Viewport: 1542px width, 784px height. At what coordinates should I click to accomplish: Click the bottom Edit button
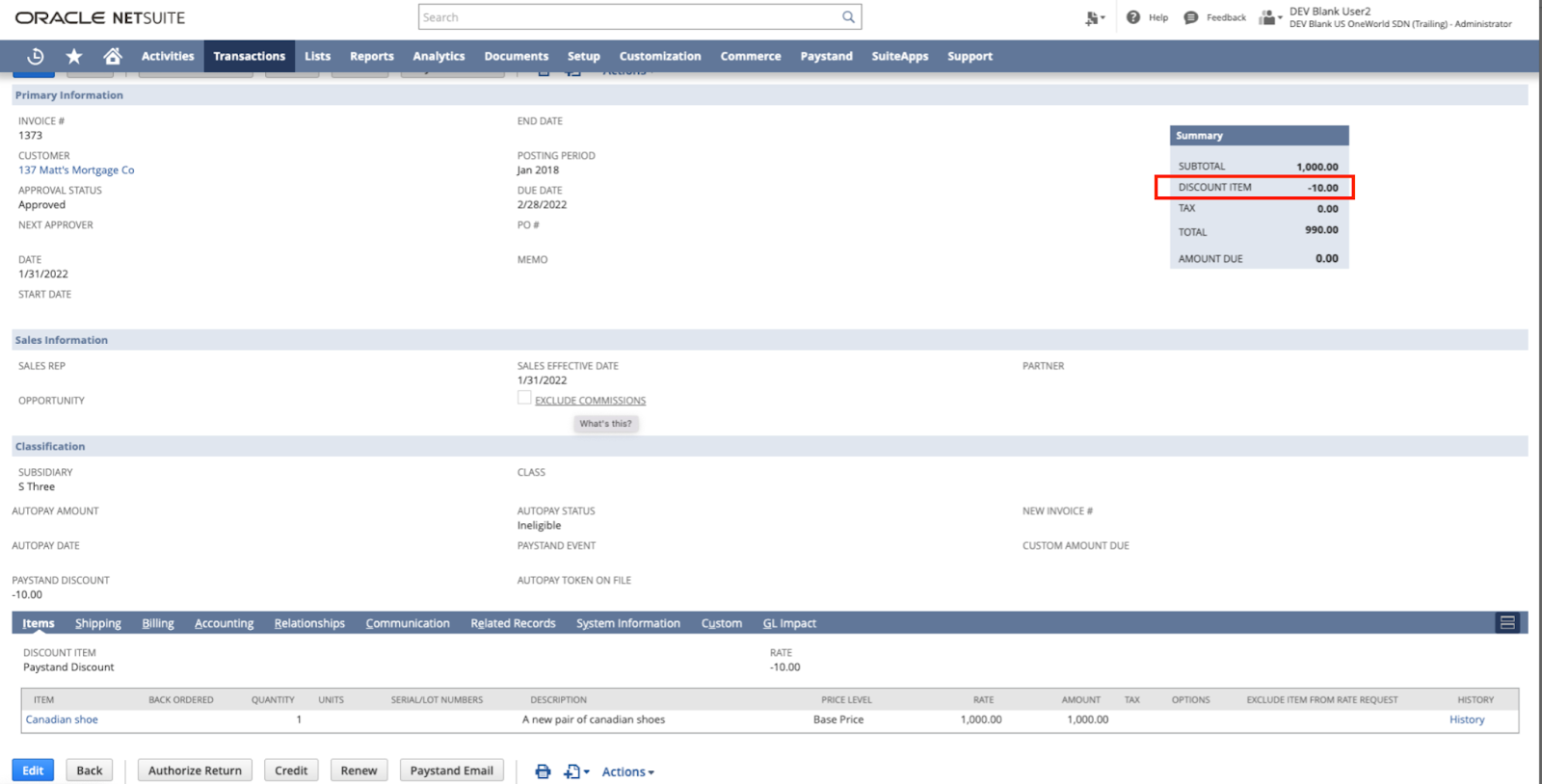(33, 771)
